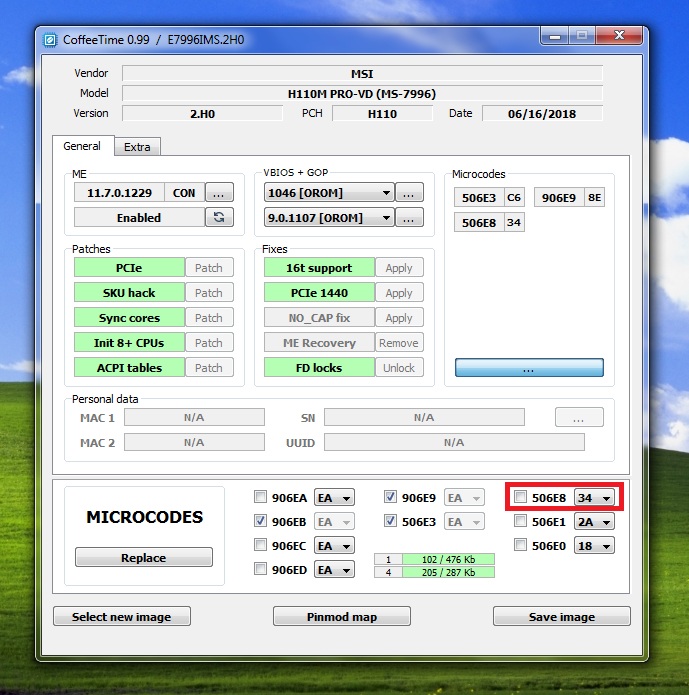Viewport: 689px width, 695px height.
Task: Open GOP browse ellipsis button
Action: tap(409, 218)
